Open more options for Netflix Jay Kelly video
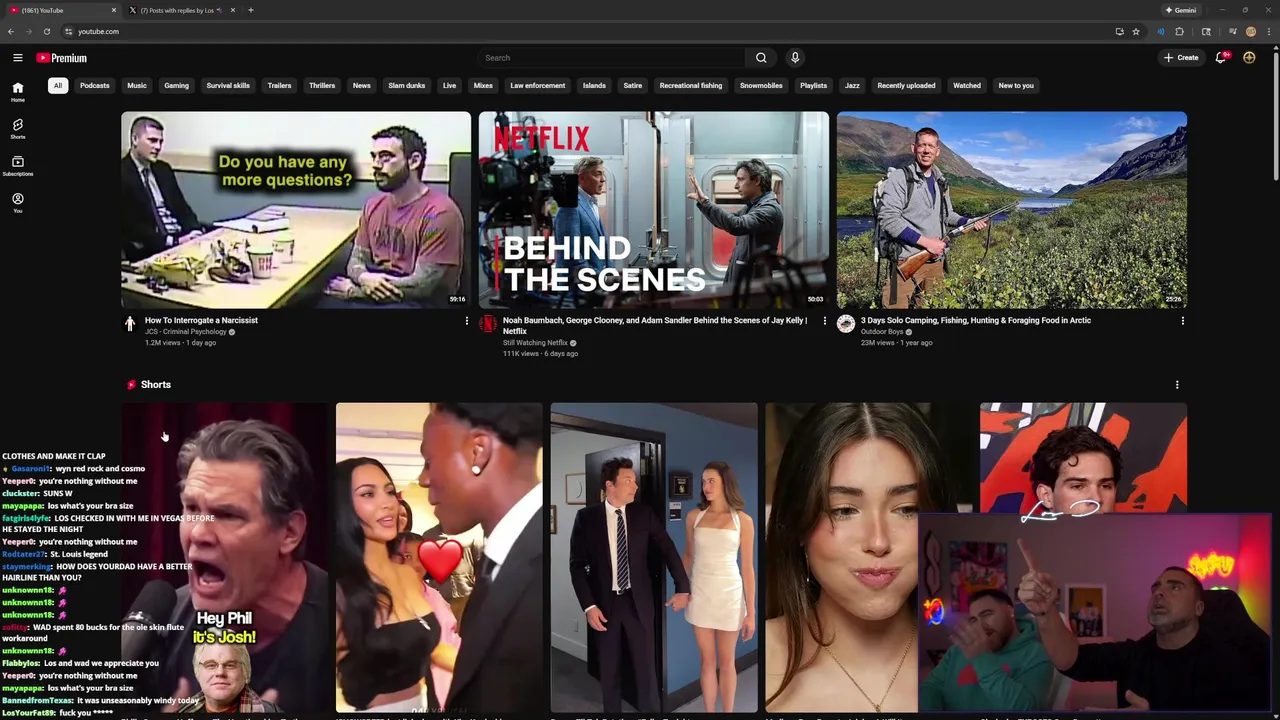This screenshot has width=1280, height=720. coord(825,321)
